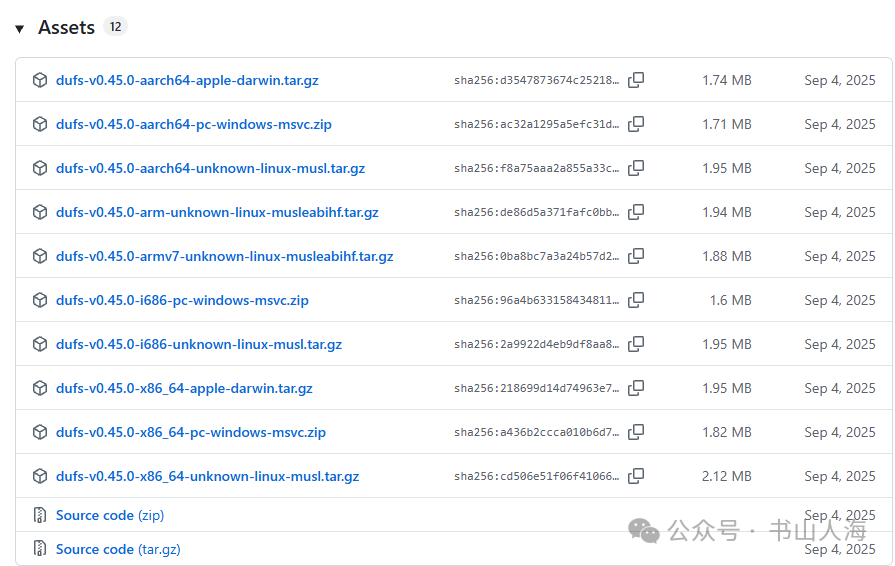Copy sha256 of aarch64-apple-darwin asset
Screen dimensions: 895x566
pyautogui.click(x=636, y=80)
